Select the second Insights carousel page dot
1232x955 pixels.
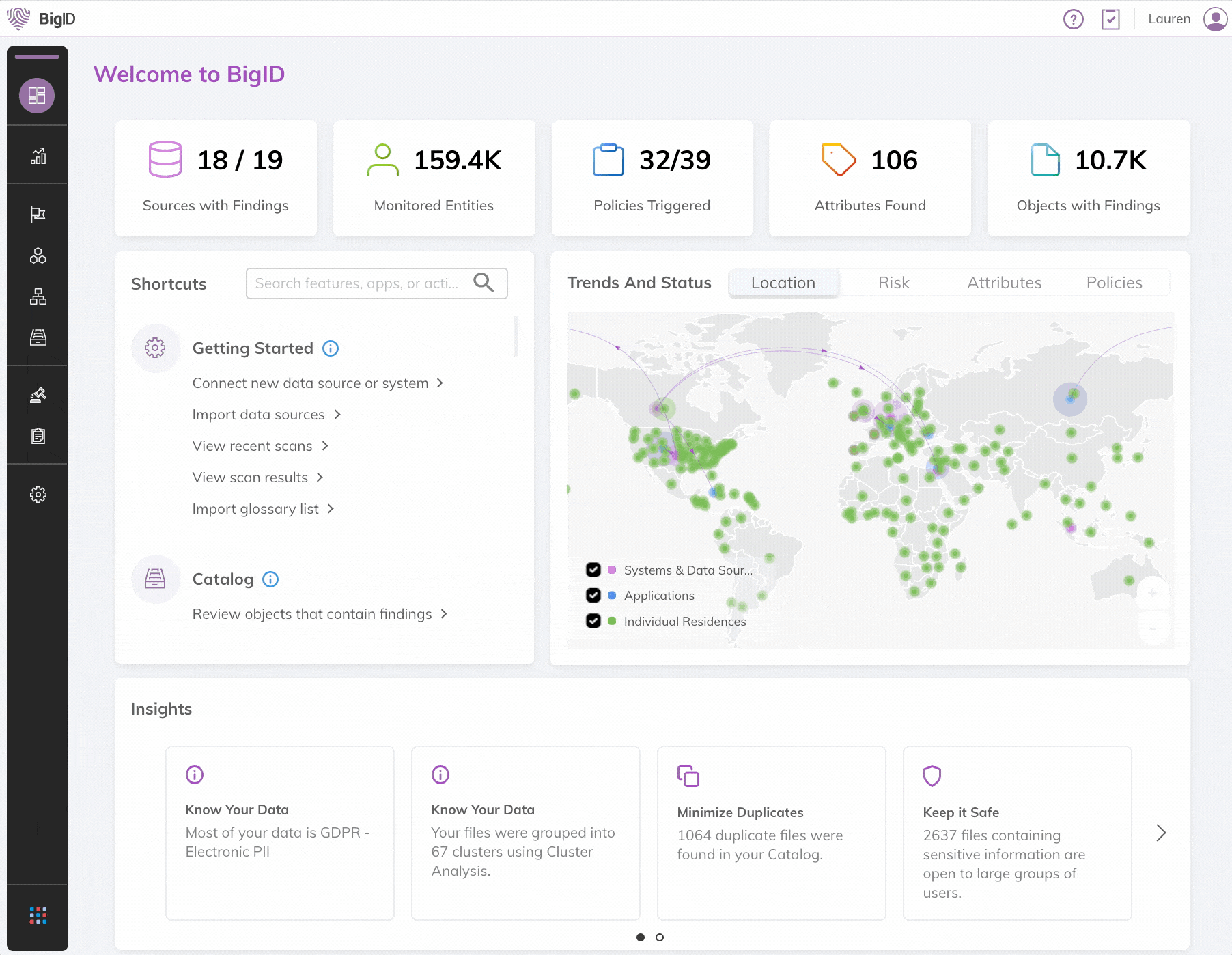coord(660,937)
